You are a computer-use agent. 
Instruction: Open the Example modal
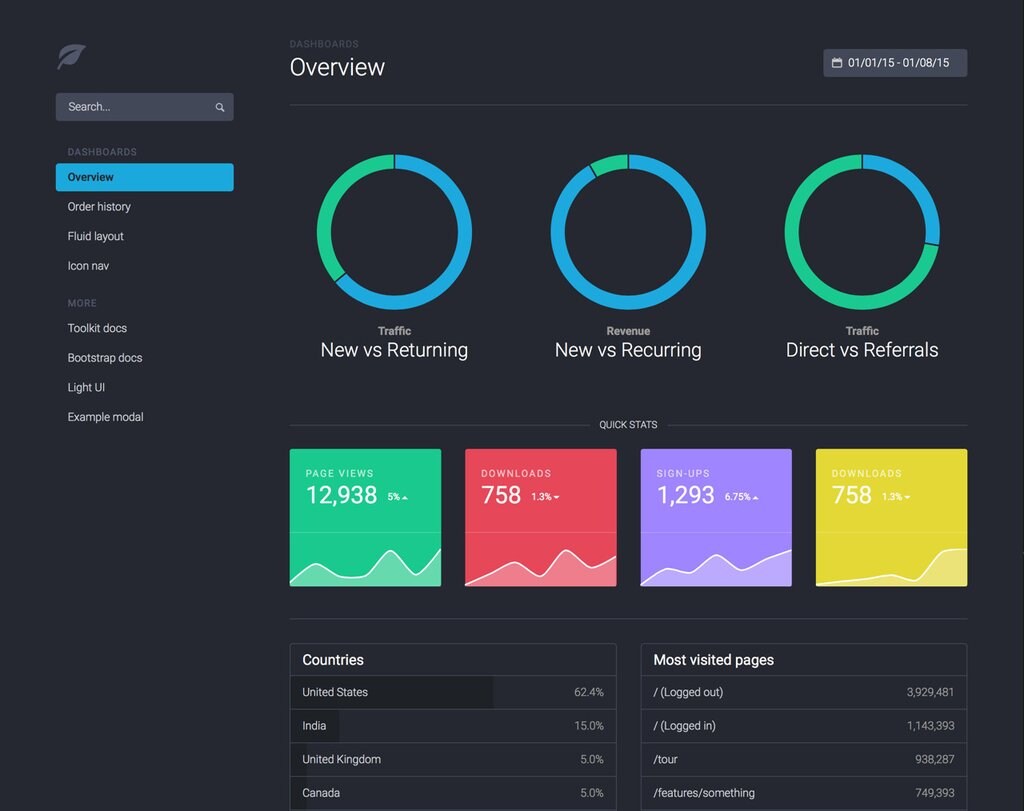105,417
